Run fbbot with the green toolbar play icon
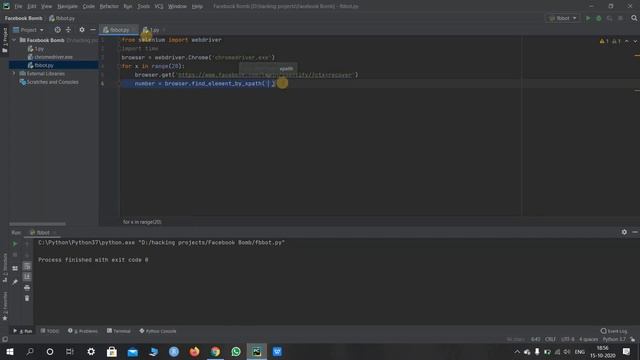This screenshot has height=360, width=640. [x=588, y=18]
